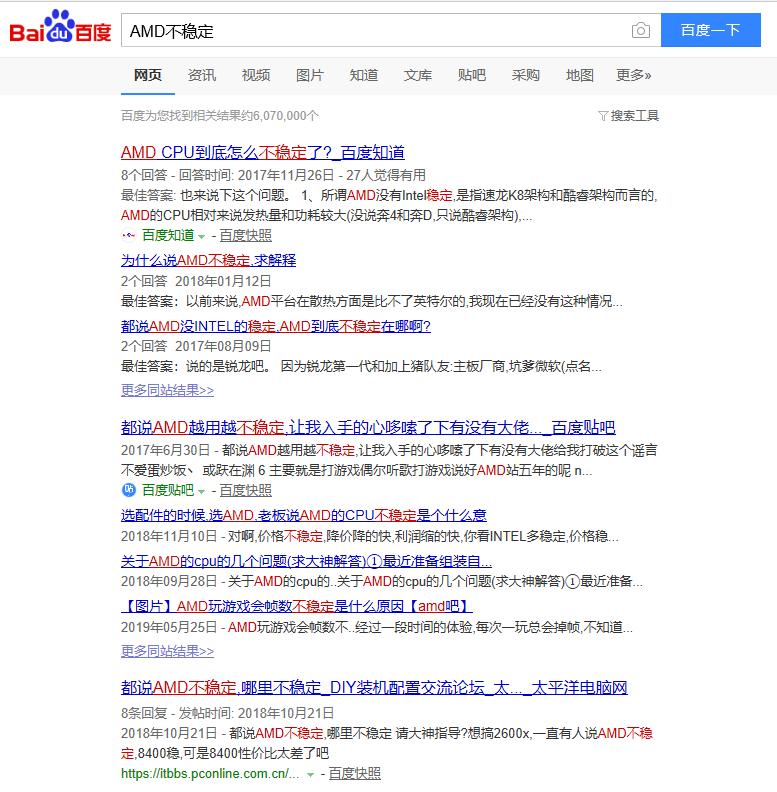Click text 8条回复 - 发帖时间: 2018年10月21日

pyautogui.click(x=227, y=713)
